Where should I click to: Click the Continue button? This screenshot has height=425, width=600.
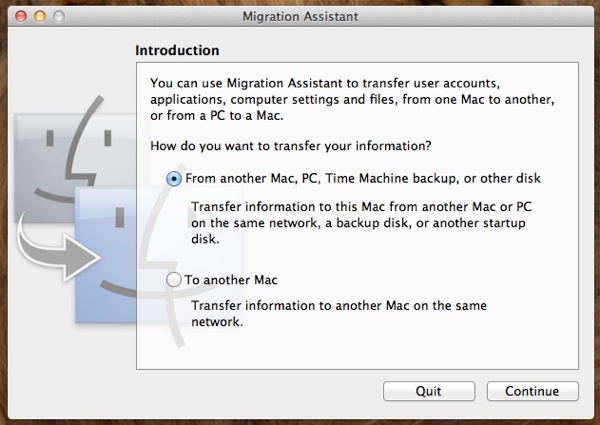pyautogui.click(x=532, y=391)
